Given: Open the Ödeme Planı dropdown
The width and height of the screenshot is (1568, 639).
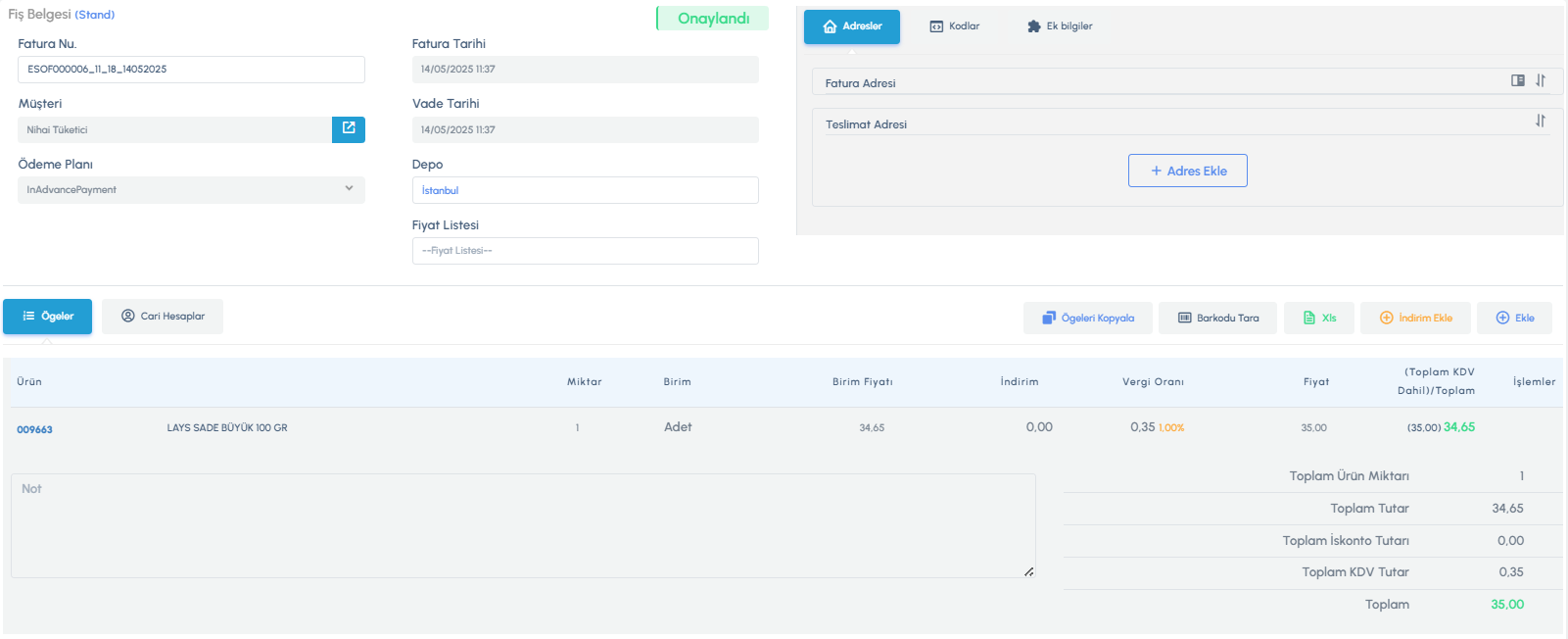Looking at the screenshot, I should (x=191, y=190).
